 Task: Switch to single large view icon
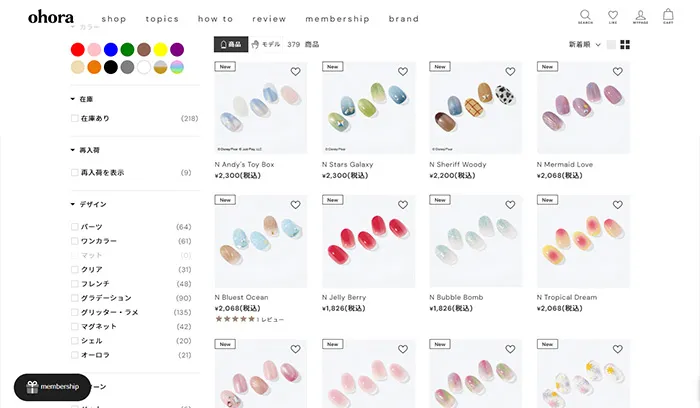(x=611, y=45)
